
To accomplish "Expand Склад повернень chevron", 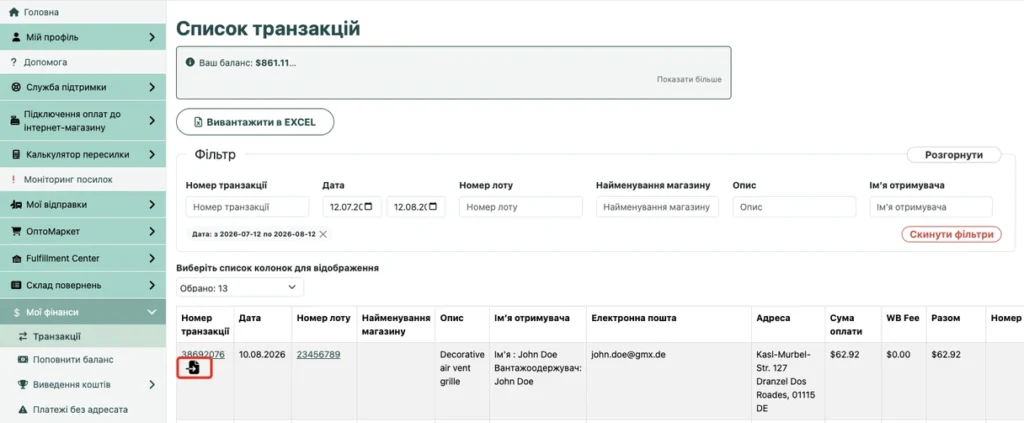I will [x=152, y=285].
